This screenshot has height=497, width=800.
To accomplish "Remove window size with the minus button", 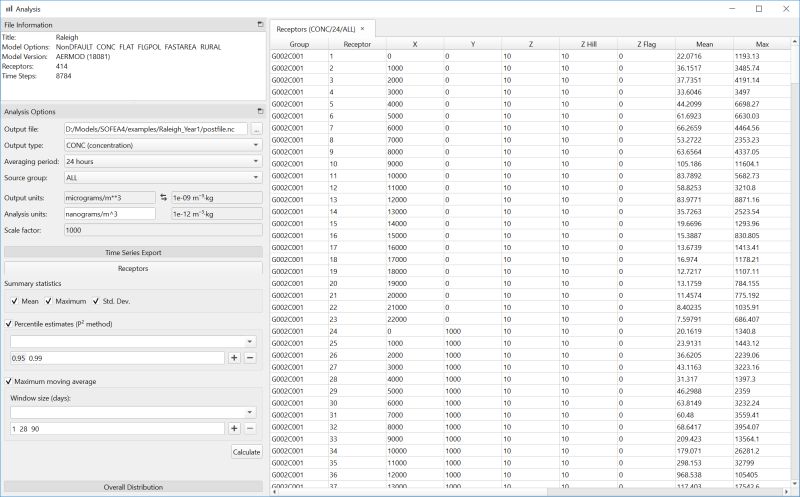I will (250, 429).
